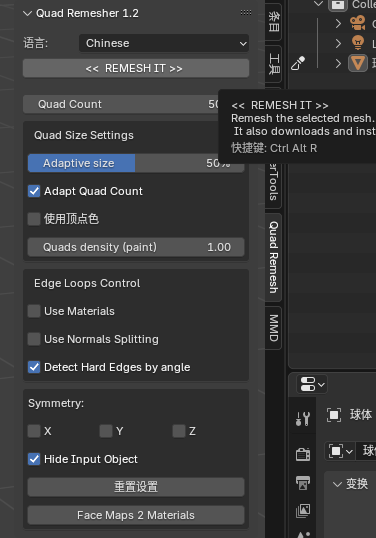This screenshot has height=538, width=376.
Task: Enable X symmetry checkbox
Action: coord(34,431)
